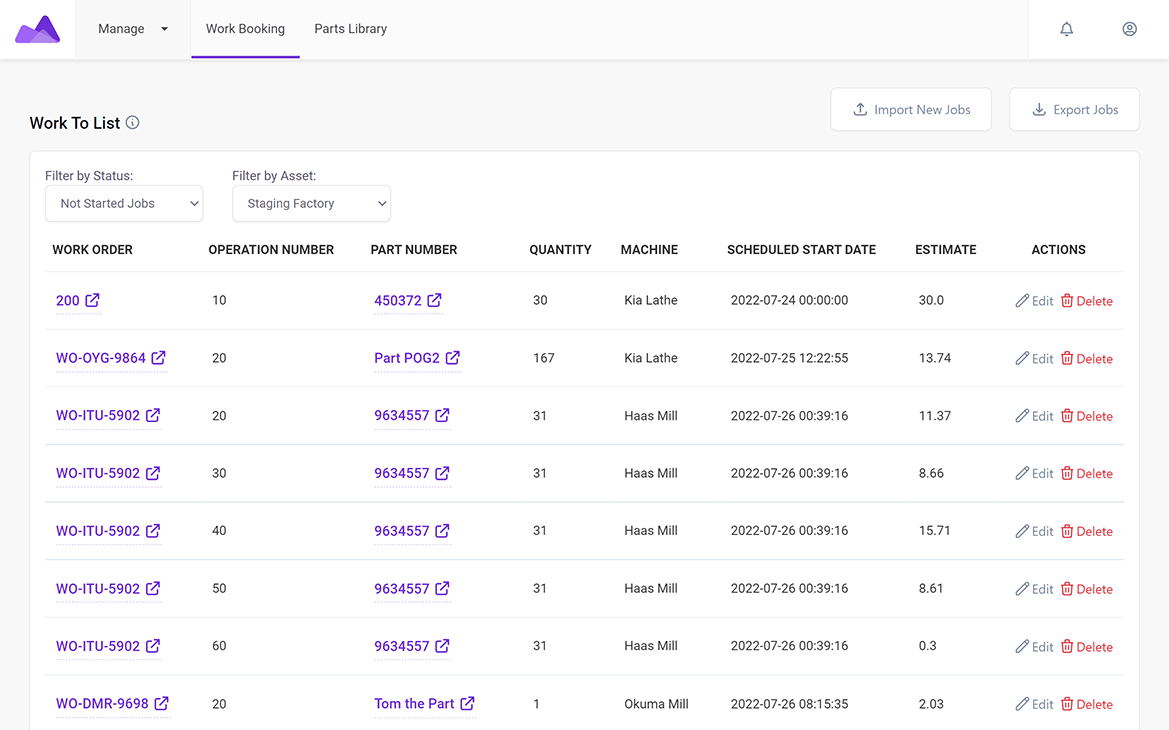Click the purple mountain logo icon
The height and width of the screenshot is (730, 1169).
(x=38, y=30)
